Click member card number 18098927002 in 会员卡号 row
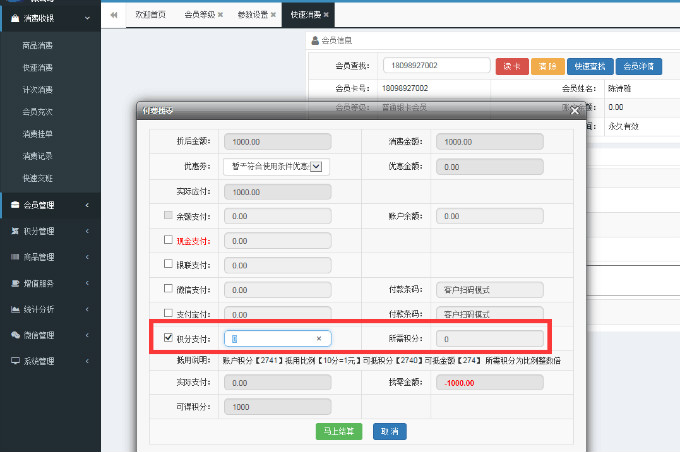This screenshot has height=452, width=680. click(405, 88)
